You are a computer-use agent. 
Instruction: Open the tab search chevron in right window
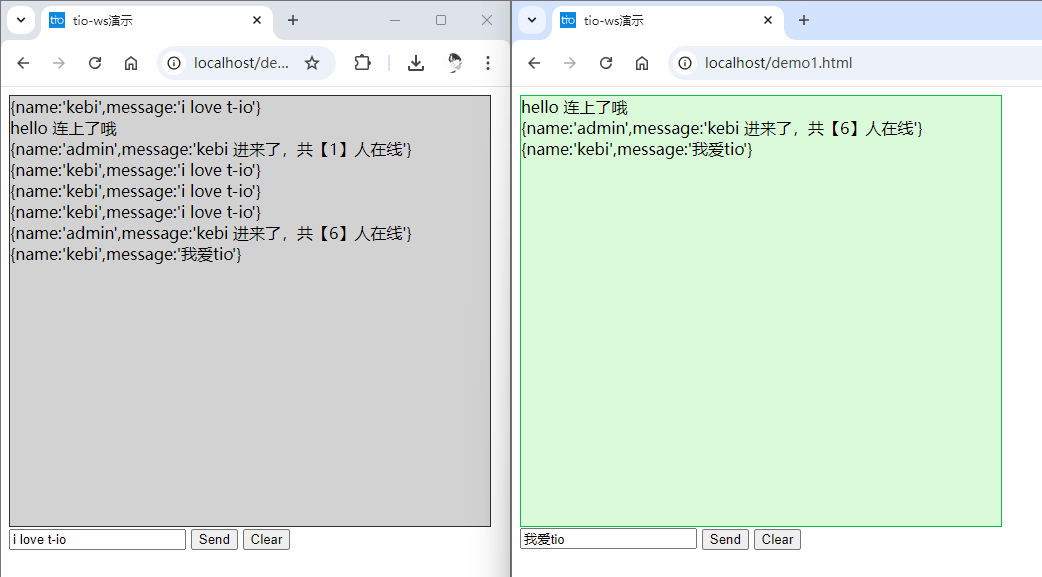[x=531, y=19]
